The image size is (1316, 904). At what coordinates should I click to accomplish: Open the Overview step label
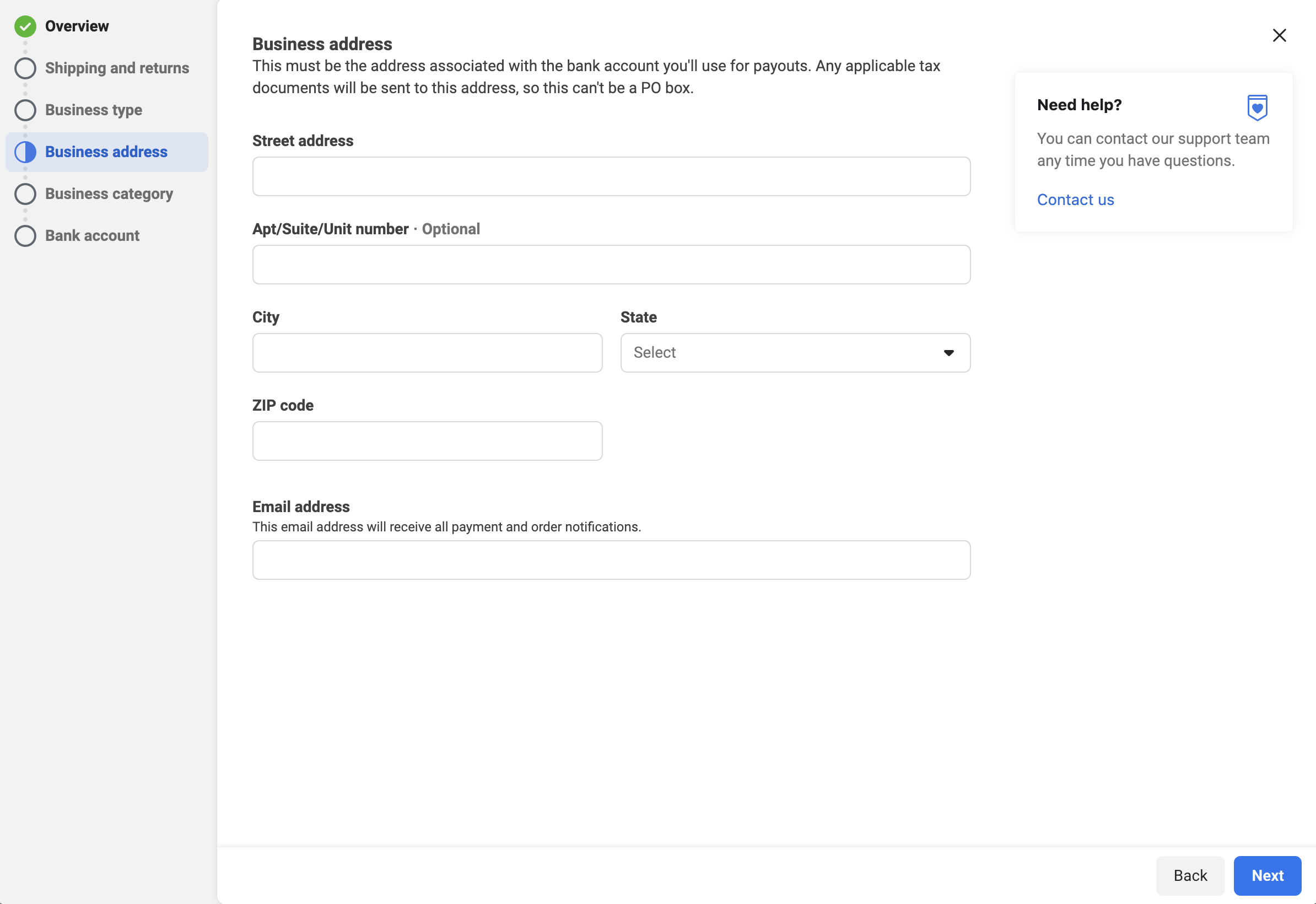point(77,26)
